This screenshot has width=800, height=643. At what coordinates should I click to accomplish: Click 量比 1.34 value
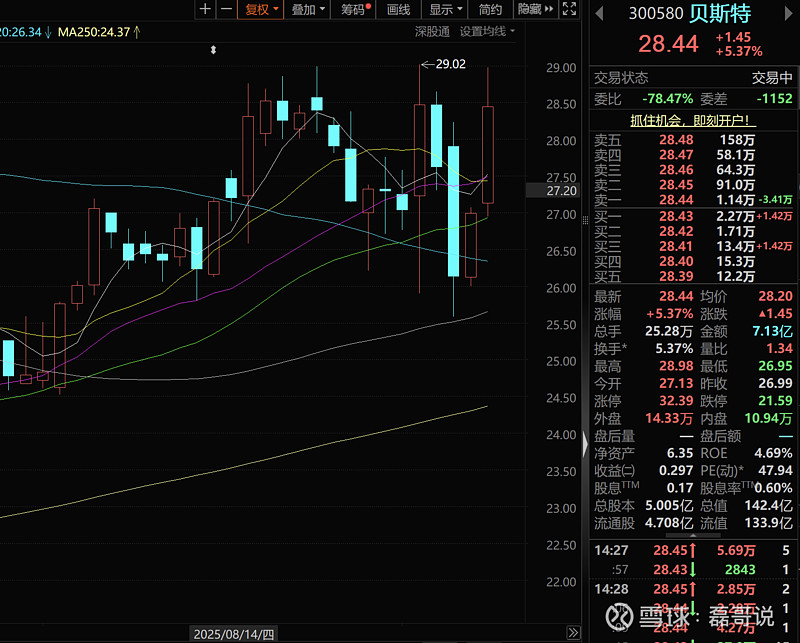[x=780, y=349]
